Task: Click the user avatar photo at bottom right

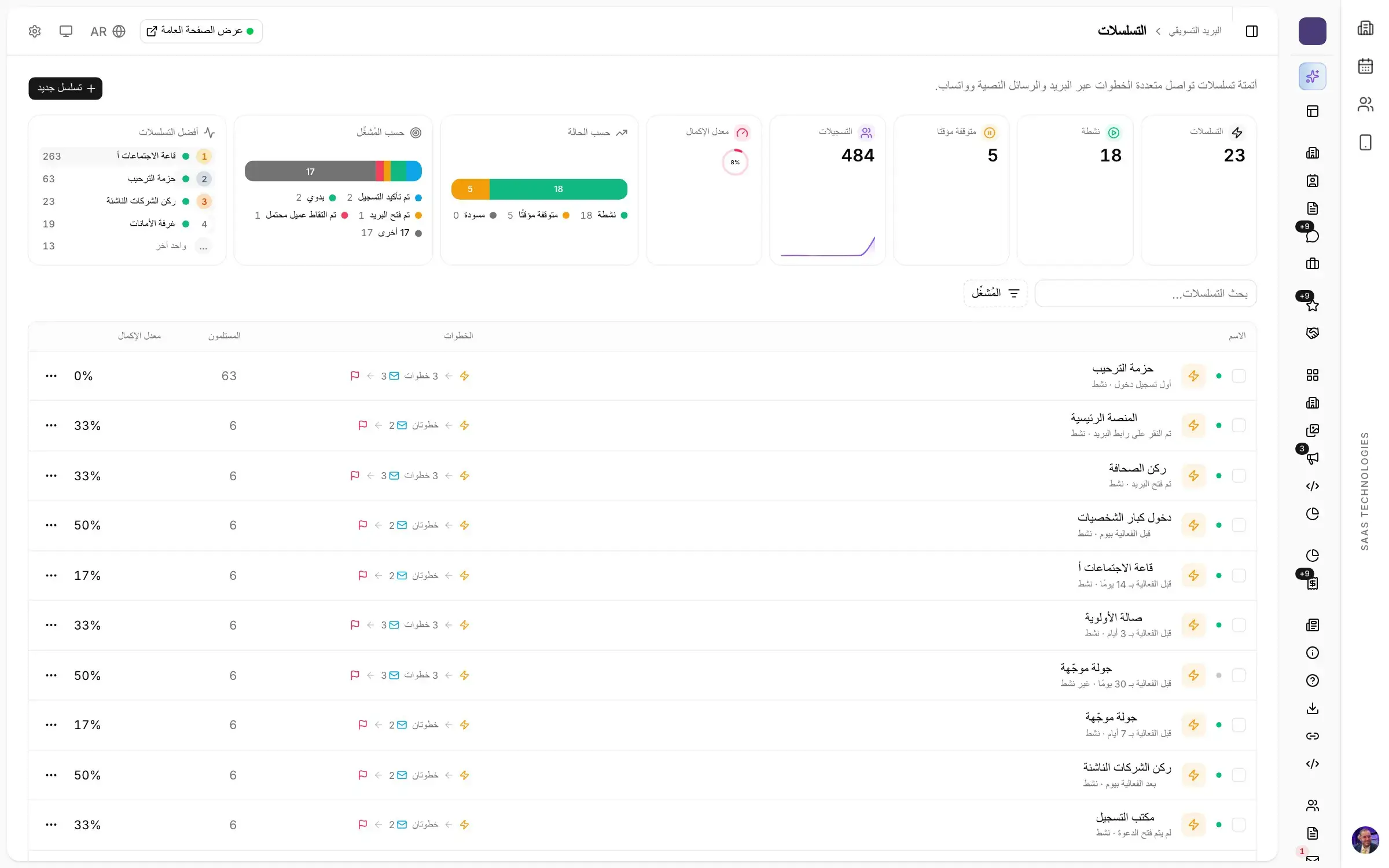Action: 1365,840
